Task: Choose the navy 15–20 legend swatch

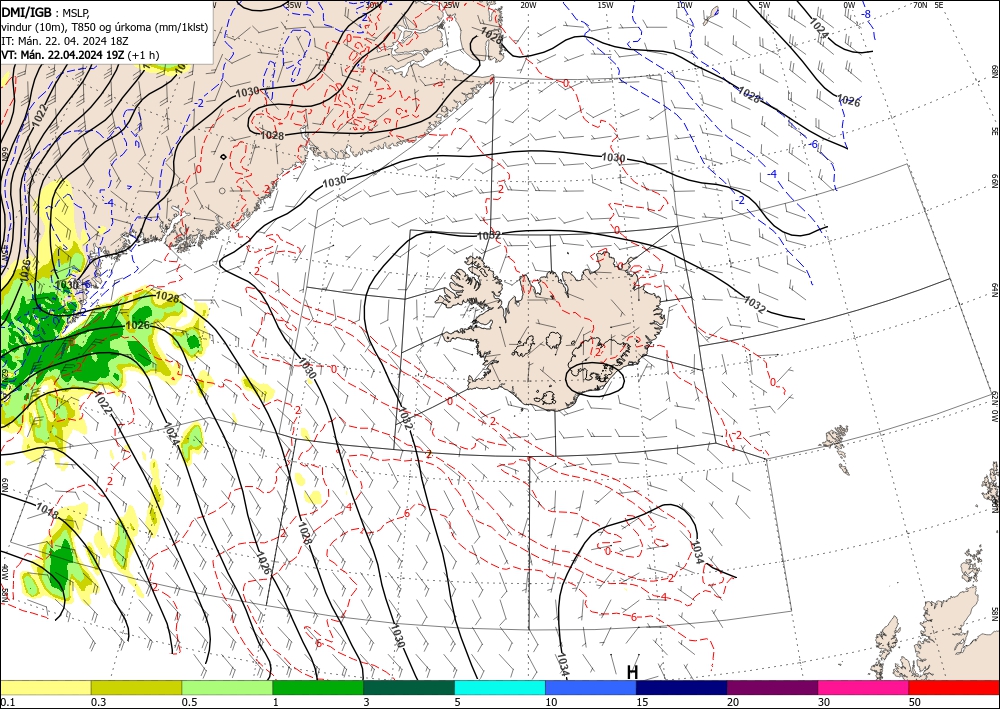Action: pyautogui.click(x=682, y=687)
